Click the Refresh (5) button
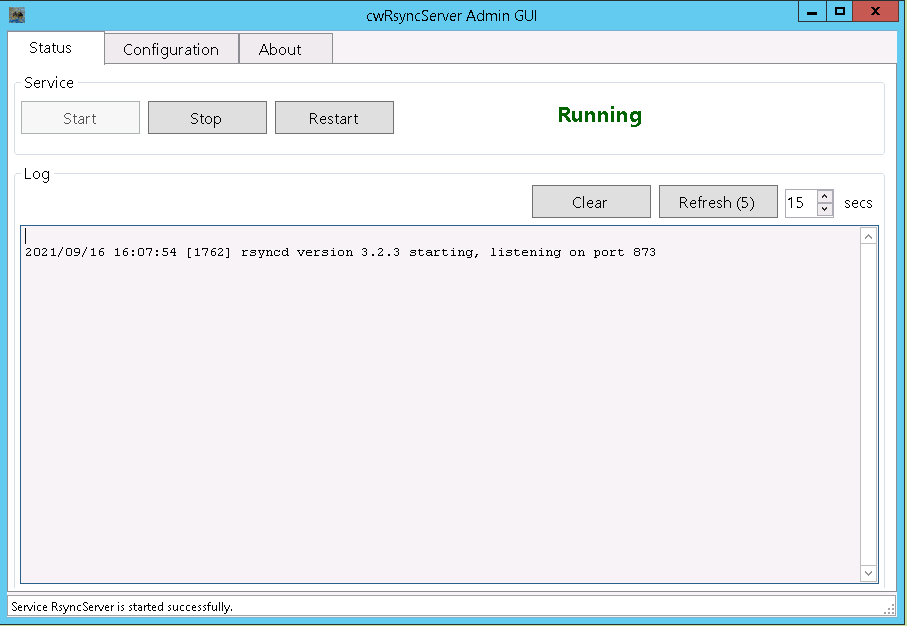 (717, 201)
